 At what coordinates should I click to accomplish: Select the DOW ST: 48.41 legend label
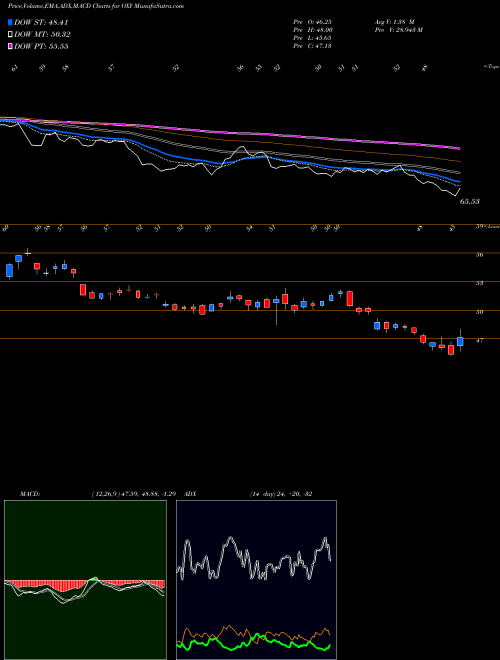pyautogui.click(x=41, y=22)
